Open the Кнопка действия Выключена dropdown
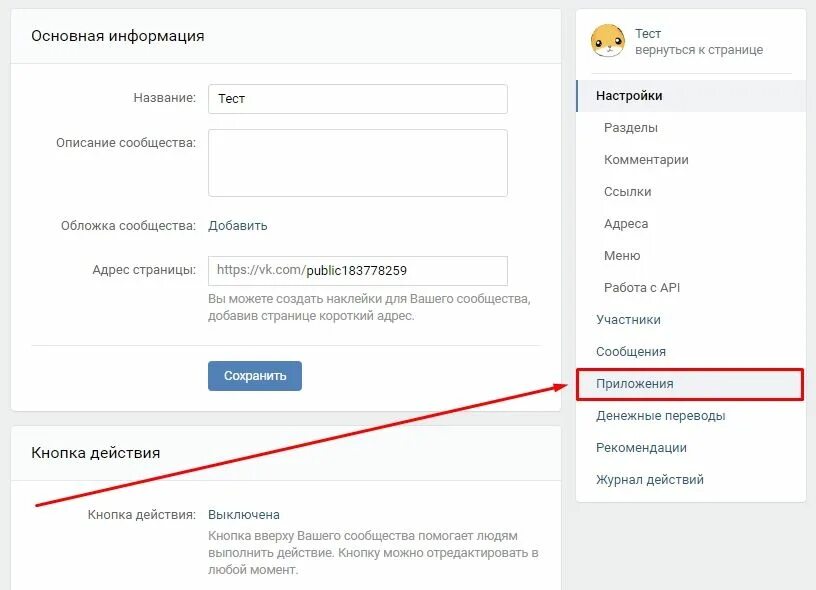Viewport: 816px width, 590px height. click(x=244, y=515)
